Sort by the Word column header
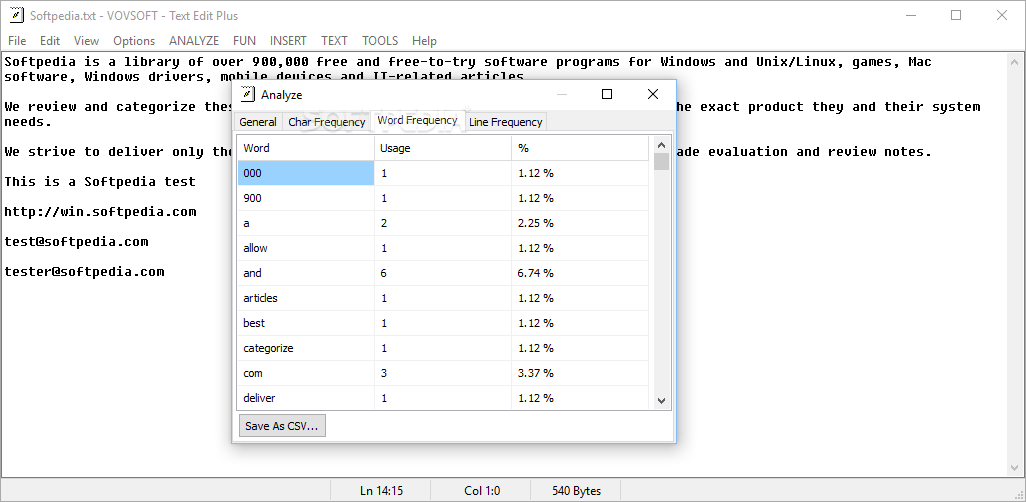 (306, 148)
